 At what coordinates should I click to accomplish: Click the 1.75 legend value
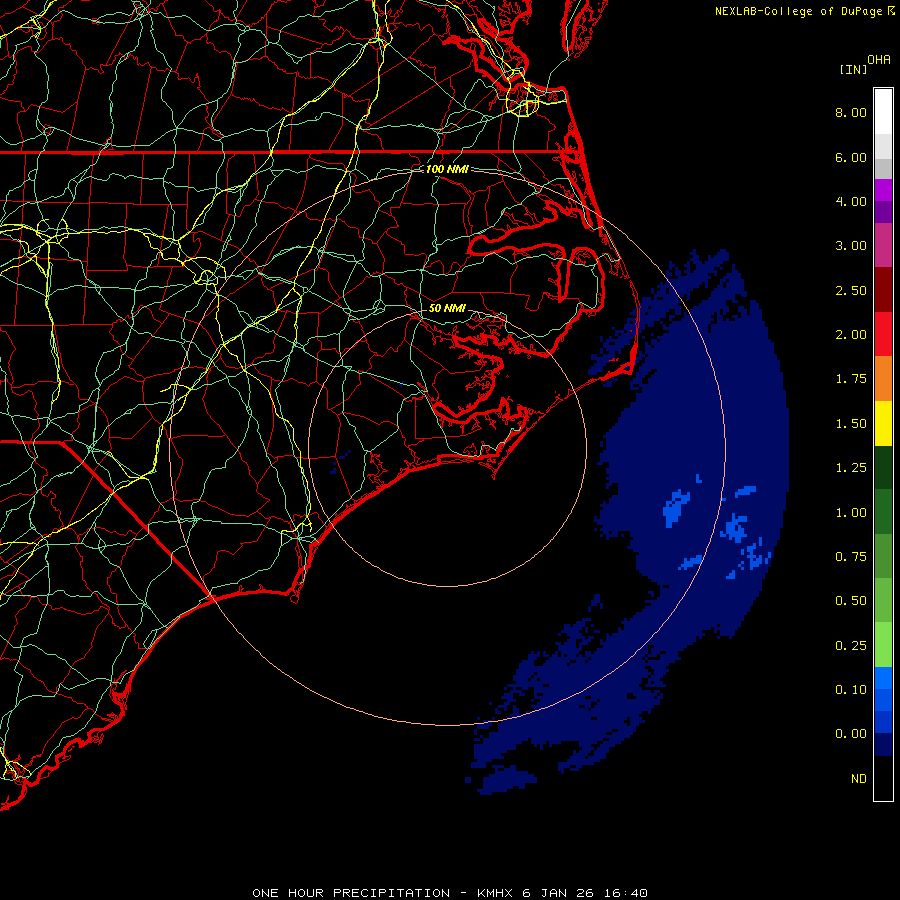(x=851, y=379)
